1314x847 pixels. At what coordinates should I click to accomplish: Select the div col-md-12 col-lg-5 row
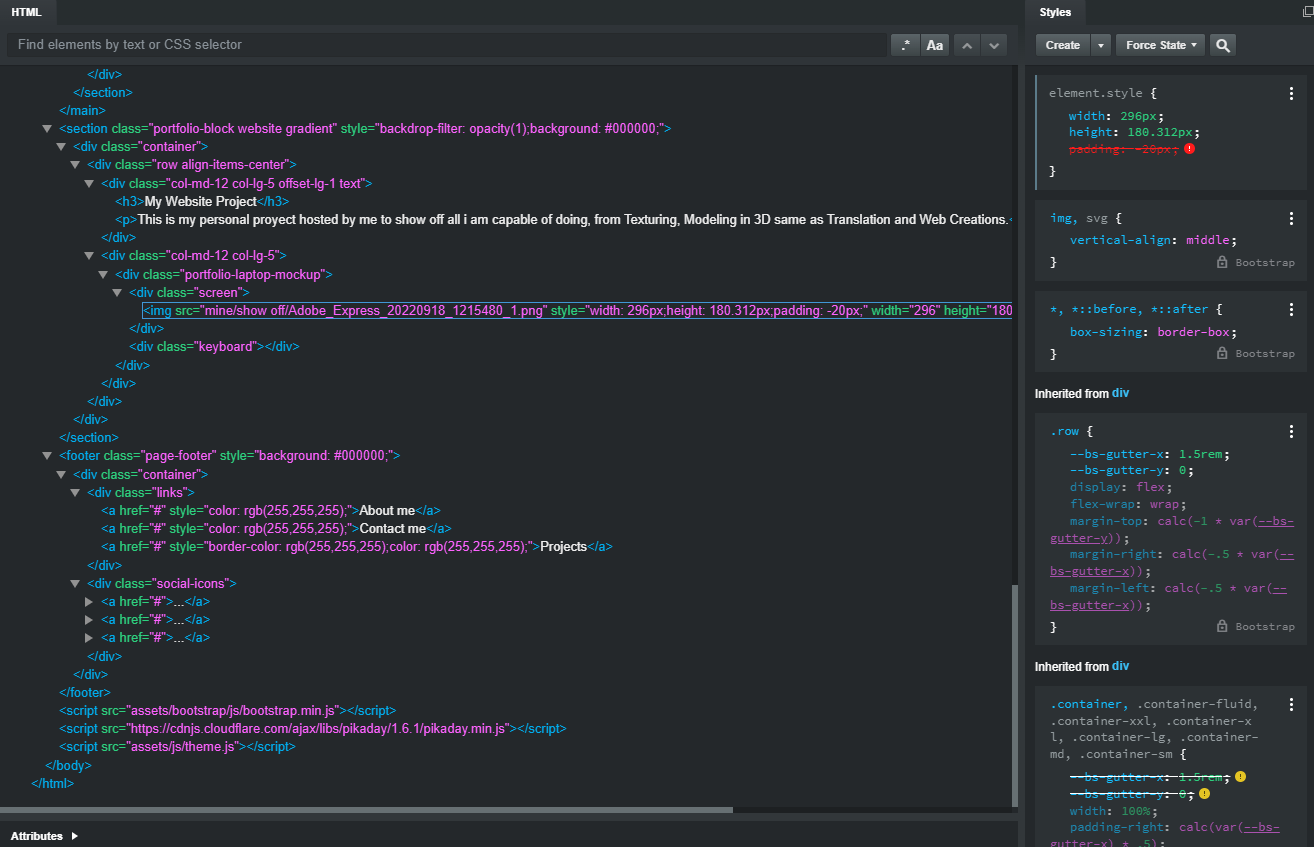194,255
